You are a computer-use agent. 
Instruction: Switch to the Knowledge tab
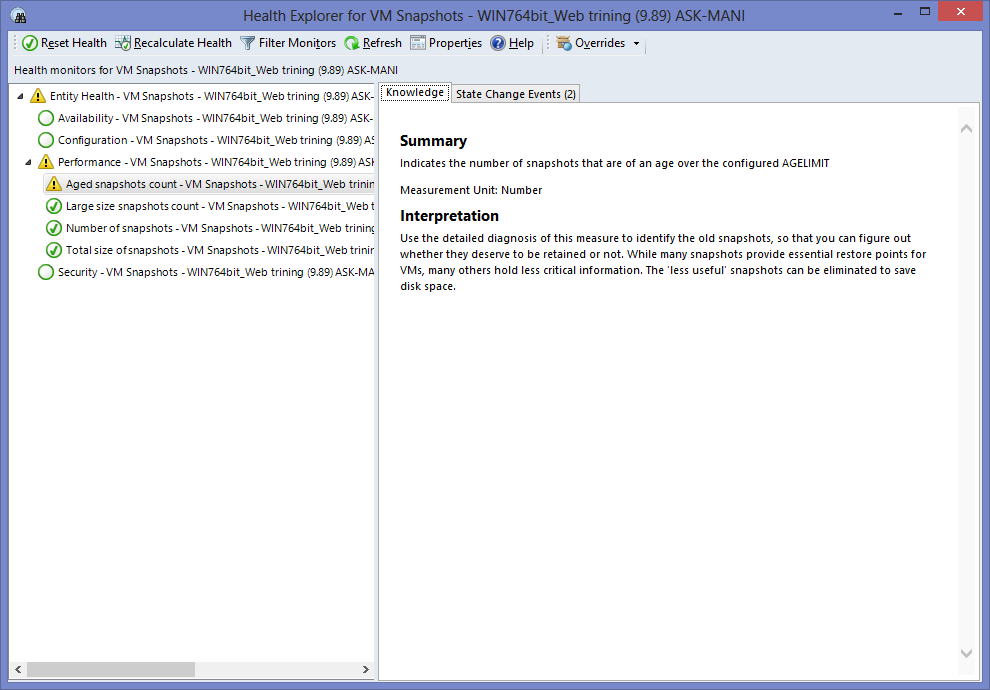tap(415, 92)
